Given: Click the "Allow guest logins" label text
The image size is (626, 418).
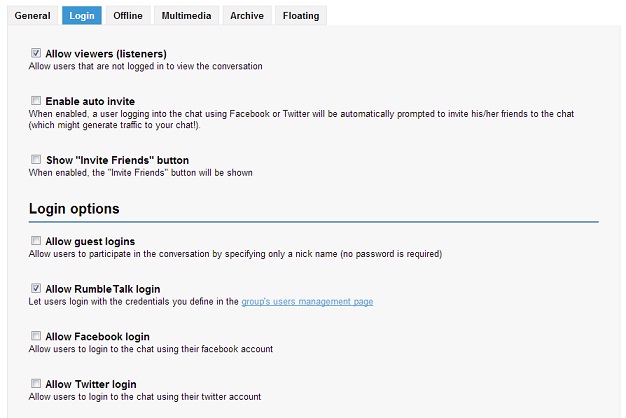Looking at the screenshot, I should coord(90,241).
